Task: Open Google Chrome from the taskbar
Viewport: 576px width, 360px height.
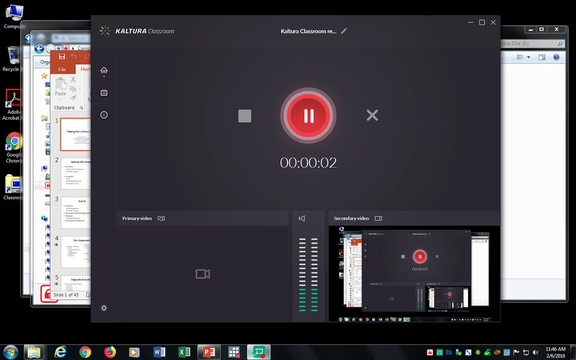Action: pos(85,352)
